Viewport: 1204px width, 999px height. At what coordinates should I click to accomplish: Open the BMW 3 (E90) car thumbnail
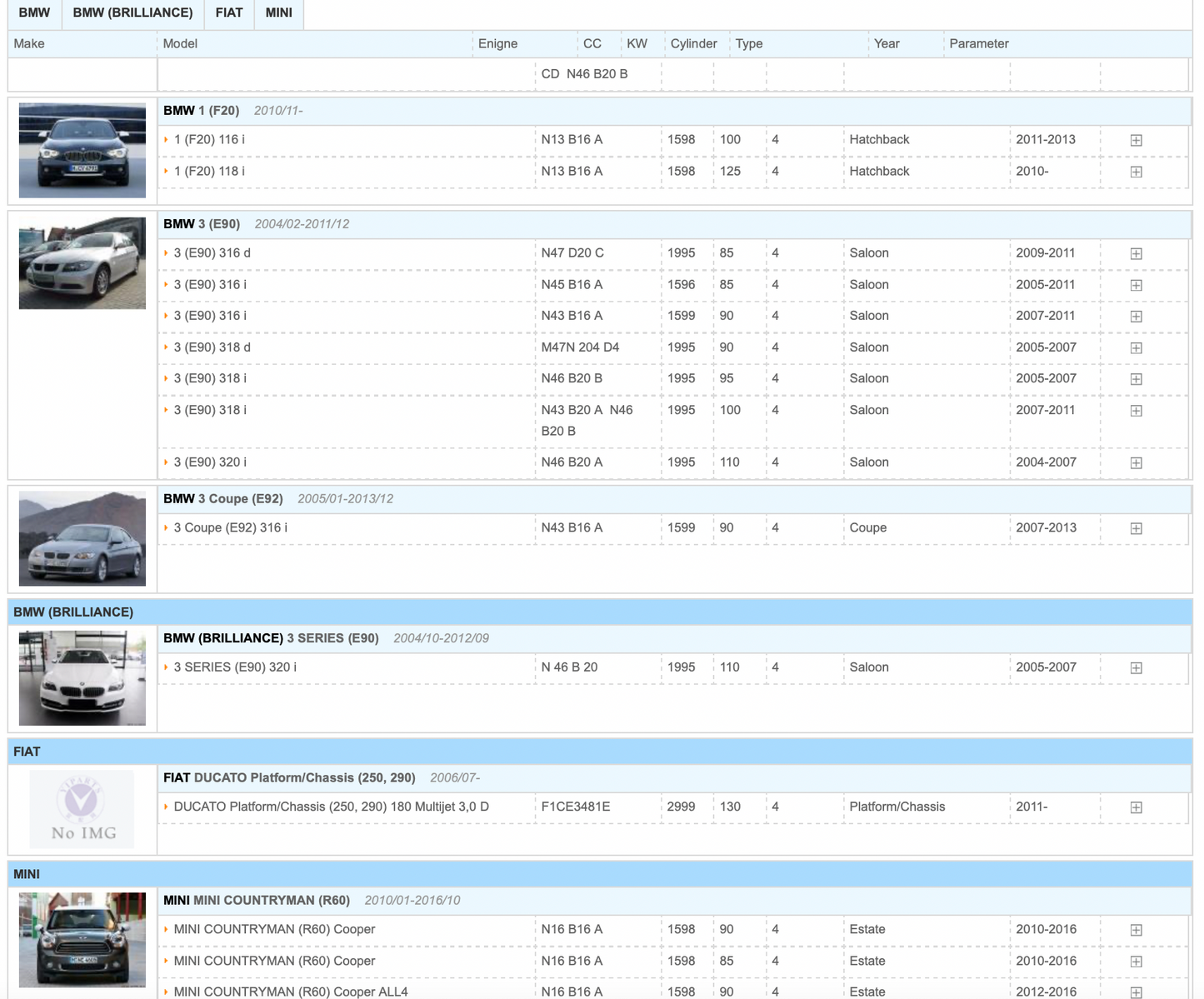click(x=82, y=263)
